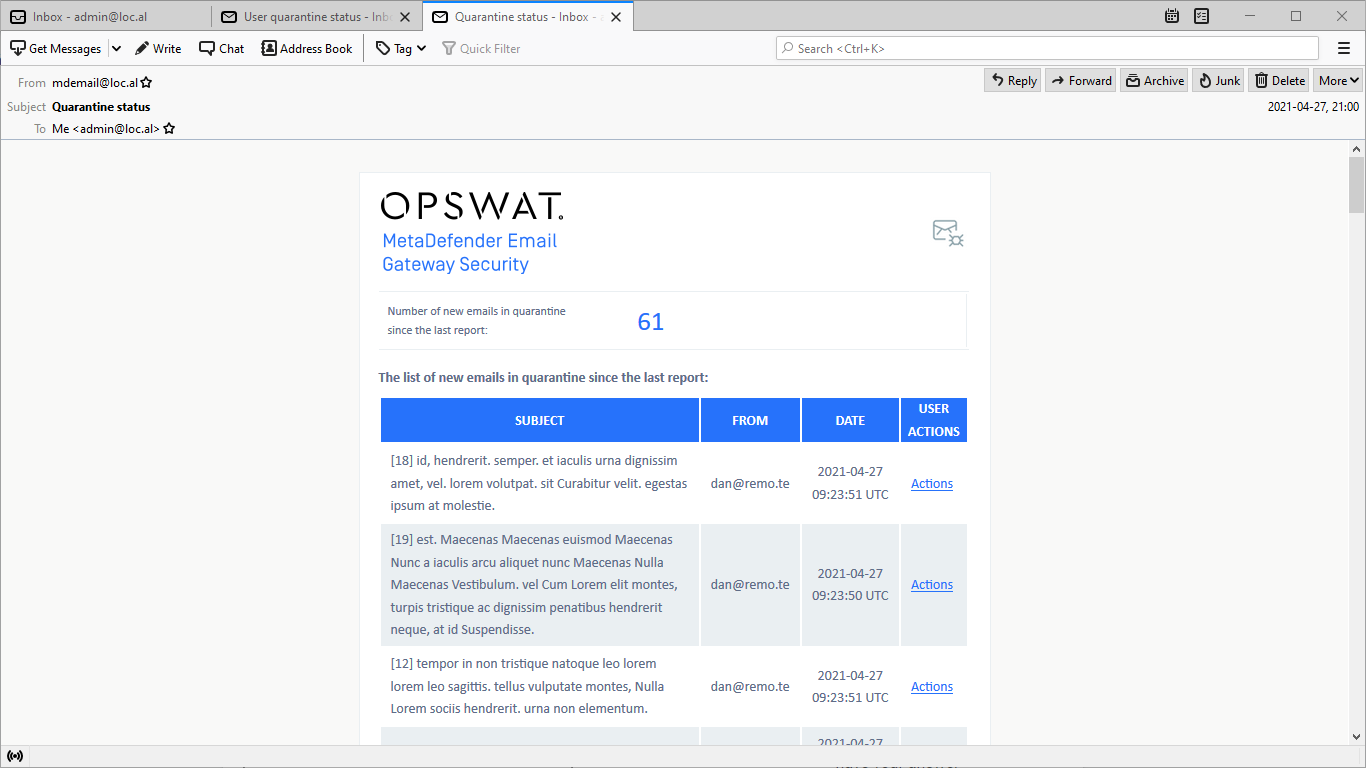Screen dimensions: 1366x768
Task: Click the MetaDefender Email Gateway Security heading
Action: [469, 253]
